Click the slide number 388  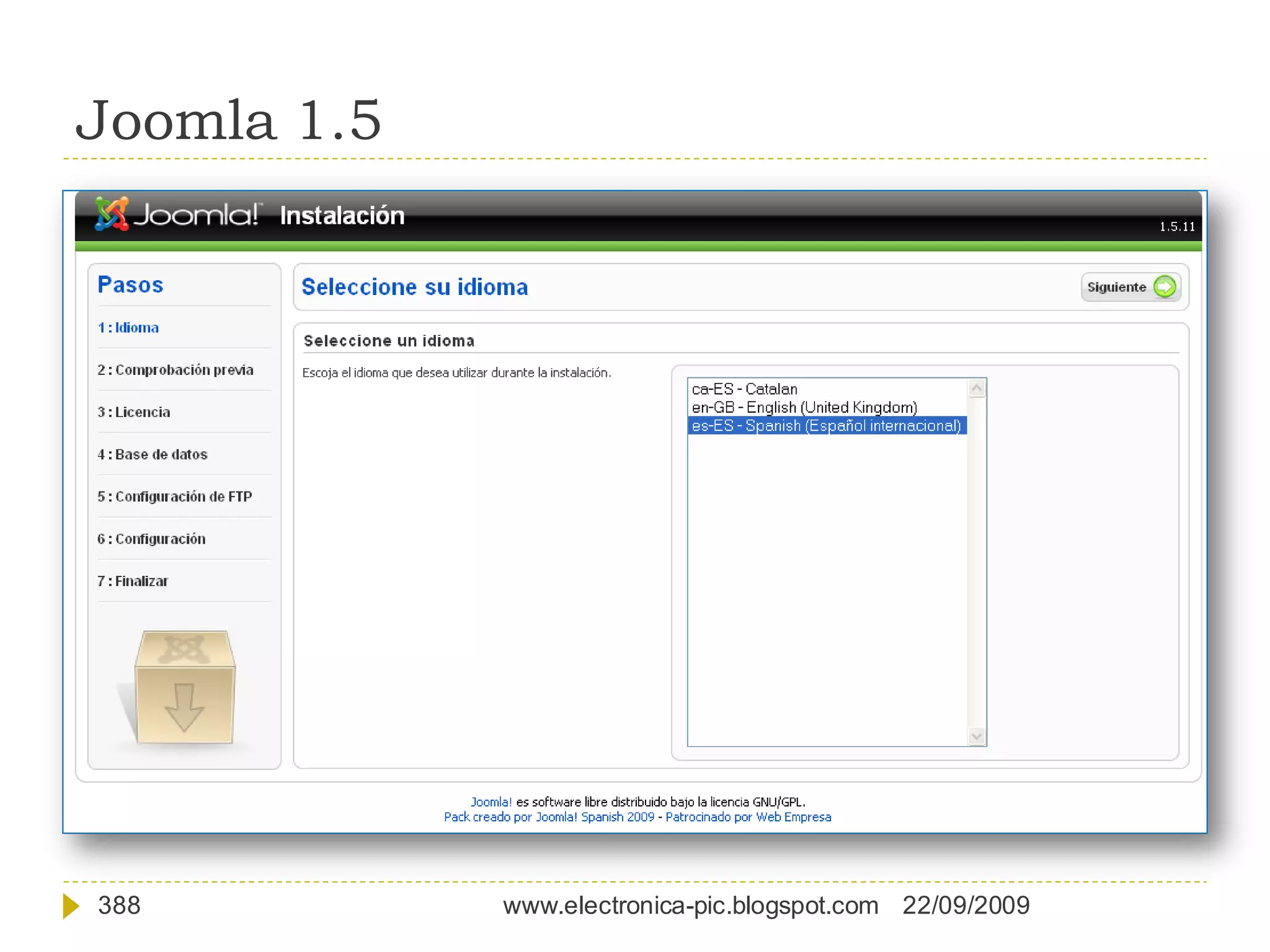[119, 906]
